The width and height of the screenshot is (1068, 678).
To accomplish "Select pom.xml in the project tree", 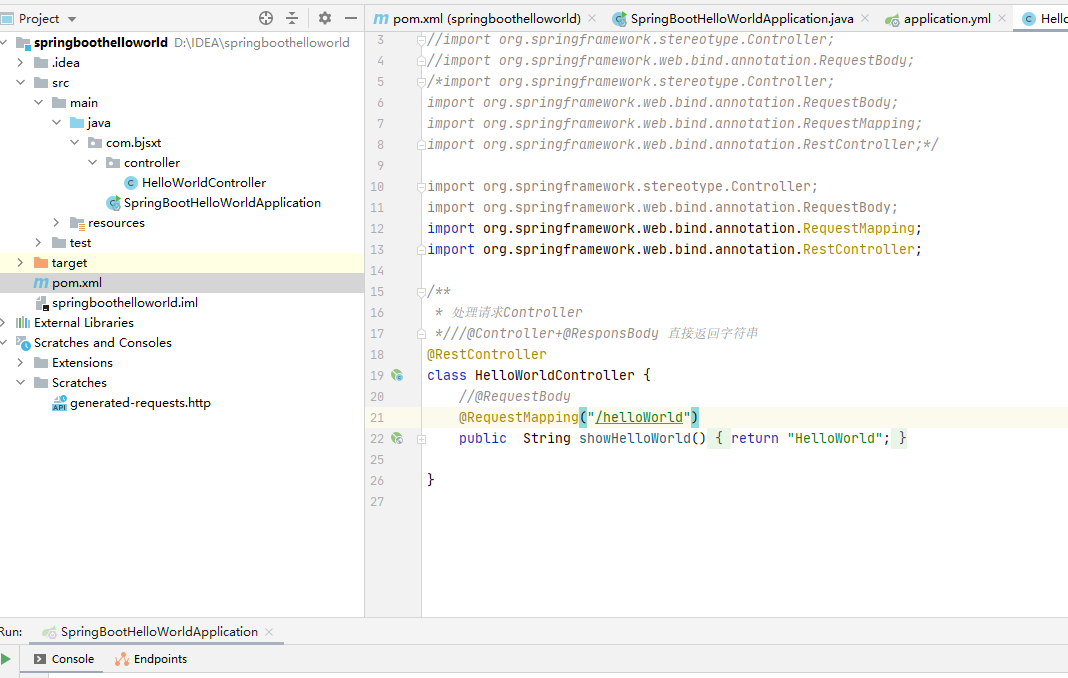I will coord(77,283).
